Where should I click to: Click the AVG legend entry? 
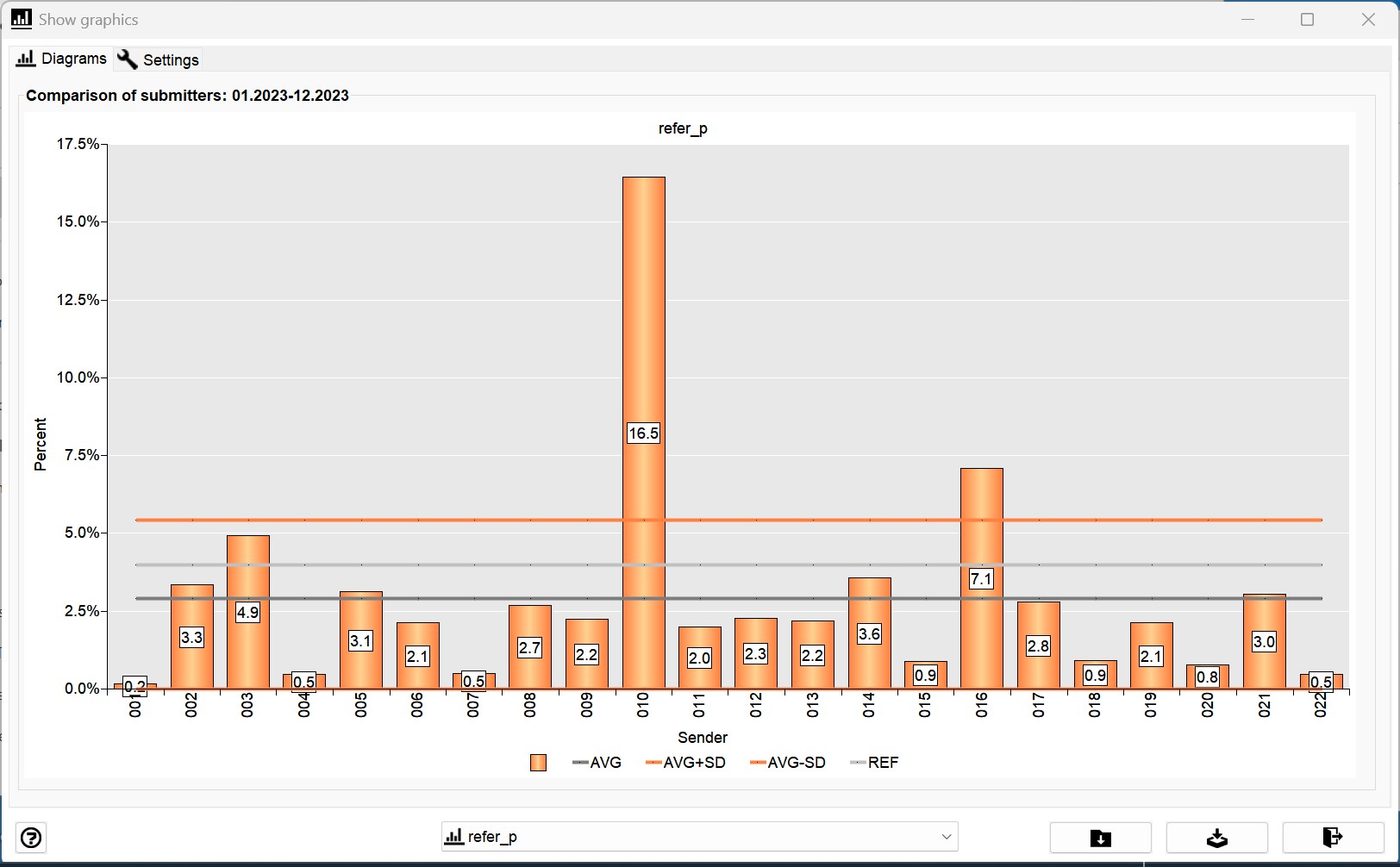pos(597,763)
